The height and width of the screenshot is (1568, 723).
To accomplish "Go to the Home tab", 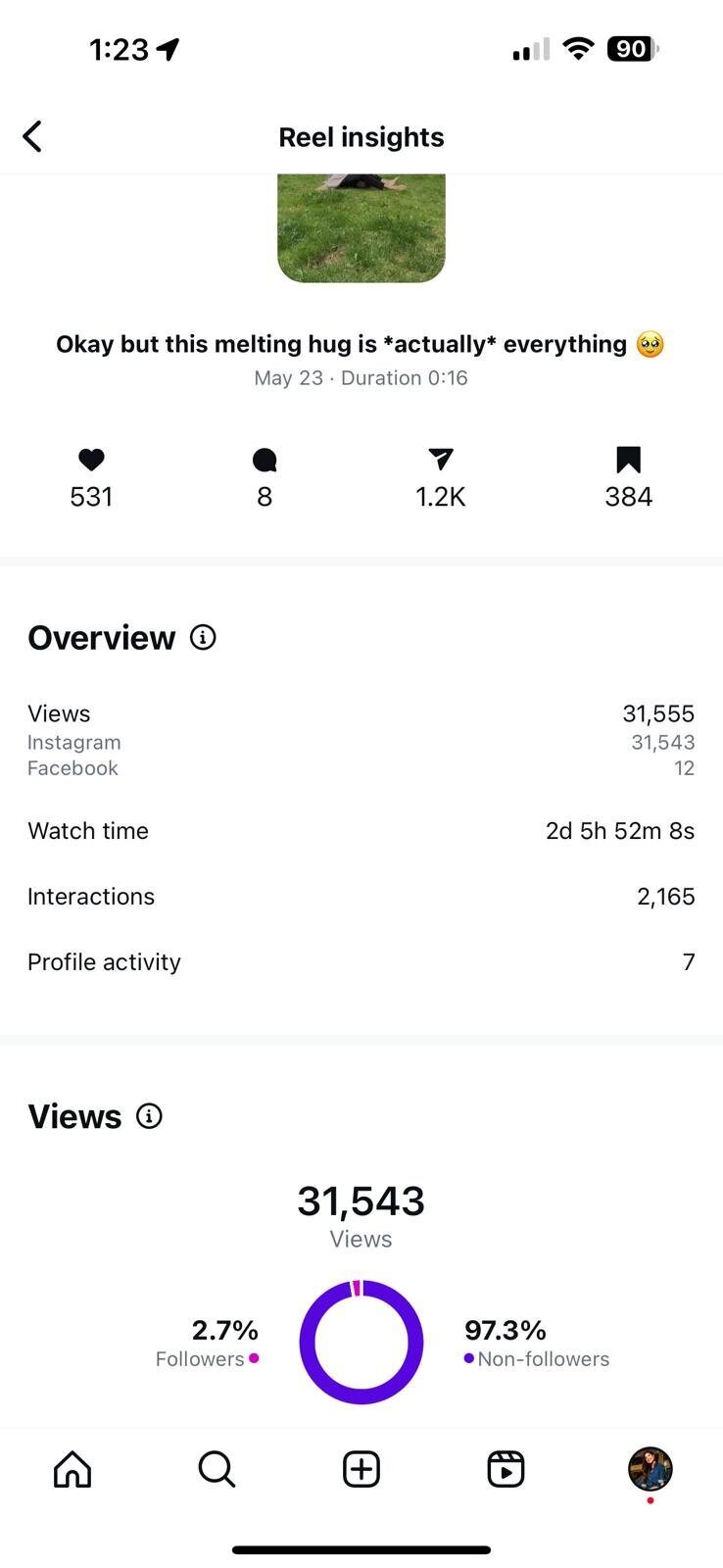I will point(72,1469).
